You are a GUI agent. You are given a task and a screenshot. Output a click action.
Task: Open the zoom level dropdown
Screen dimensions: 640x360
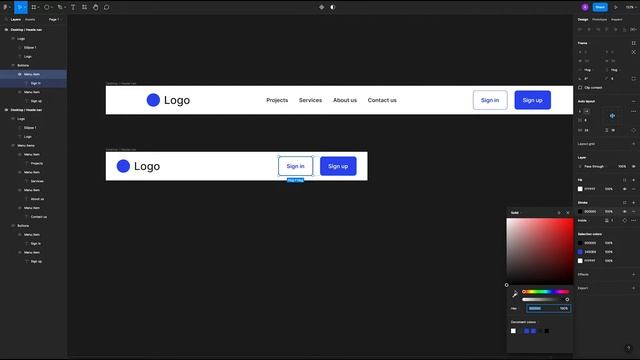(x=630, y=7)
